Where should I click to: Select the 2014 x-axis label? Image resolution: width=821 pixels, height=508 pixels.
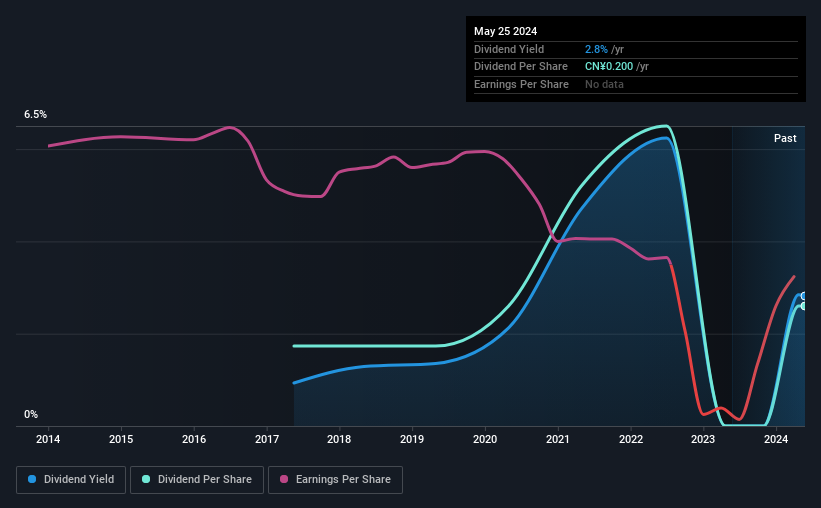coord(48,439)
